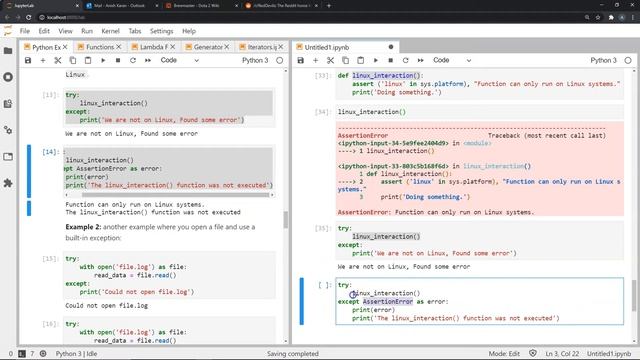Image resolution: width=640 pixels, height=360 pixels.
Task: Copy selected cell in Untitled1 notebook
Action: (345, 60)
